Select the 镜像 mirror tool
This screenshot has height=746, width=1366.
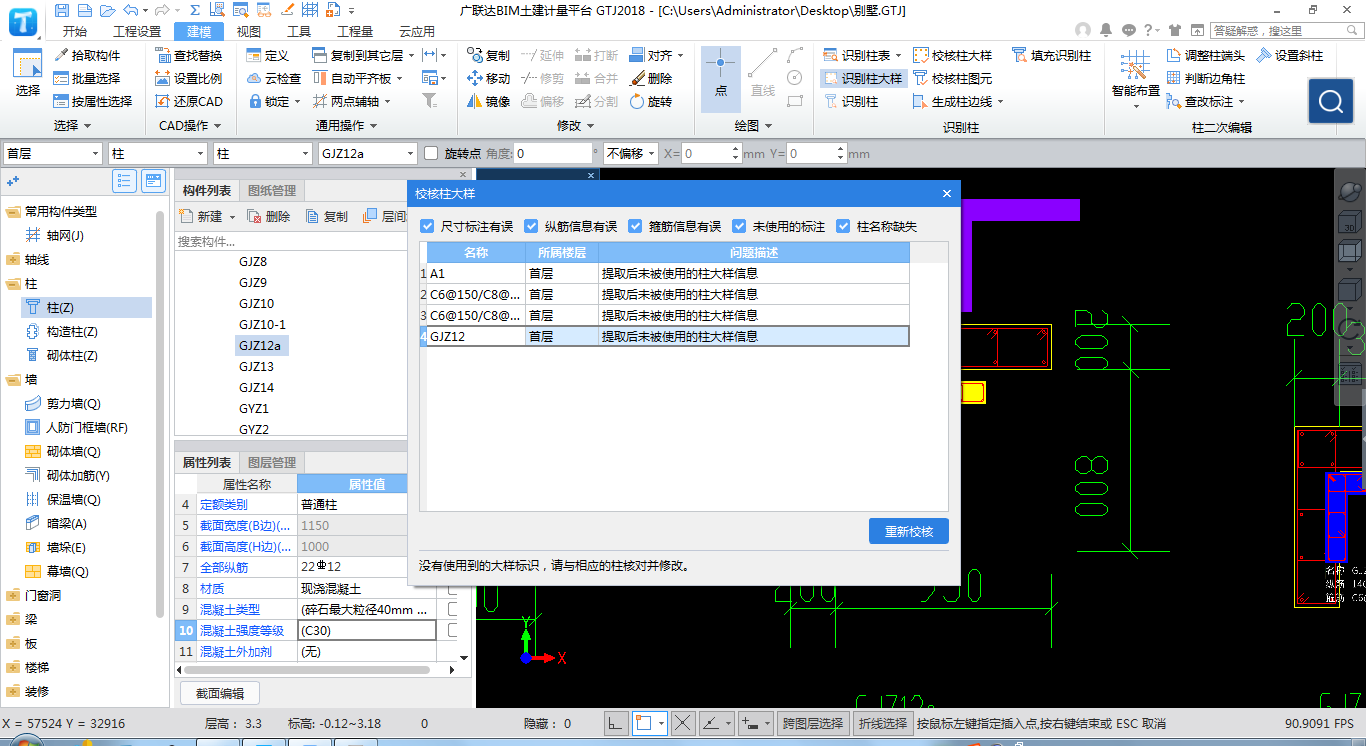coord(488,101)
